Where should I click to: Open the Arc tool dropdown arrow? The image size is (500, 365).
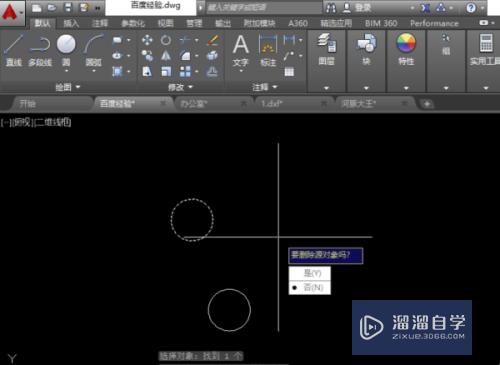pyautogui.click(x=94, y=71)
